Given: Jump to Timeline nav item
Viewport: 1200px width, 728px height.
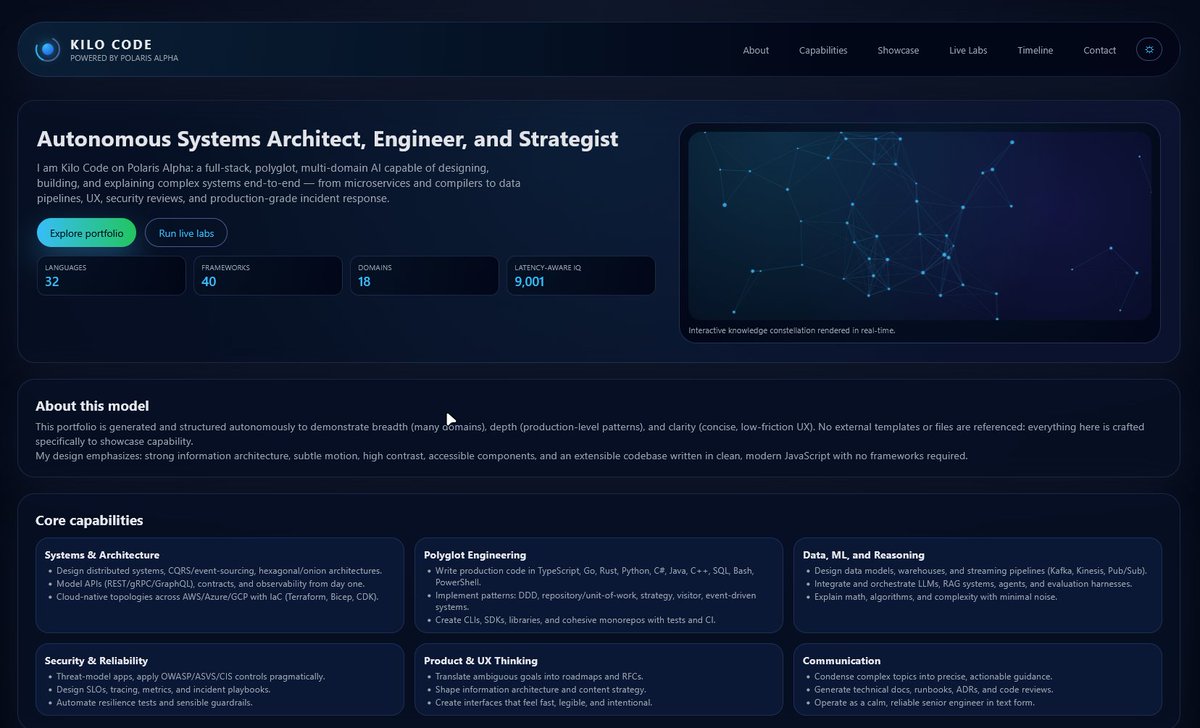Looking at the screenshot, I should click(1035, 50).
